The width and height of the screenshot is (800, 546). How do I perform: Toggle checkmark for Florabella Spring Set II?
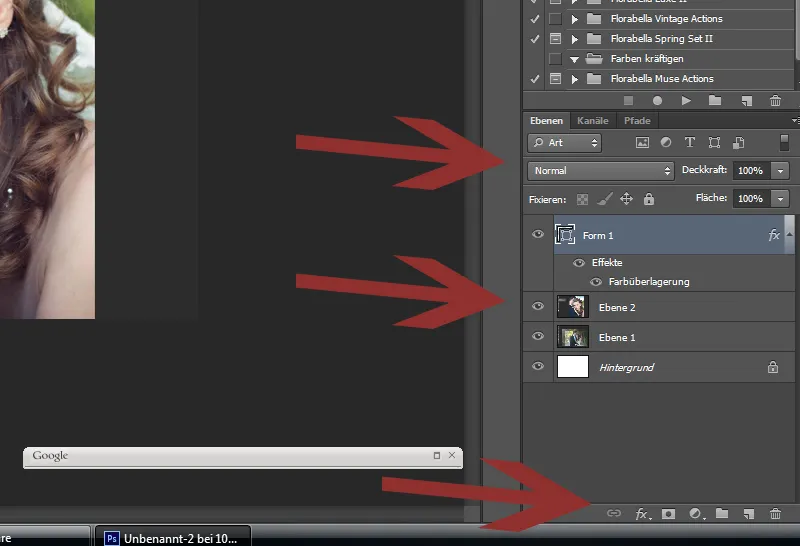(534, 39)
